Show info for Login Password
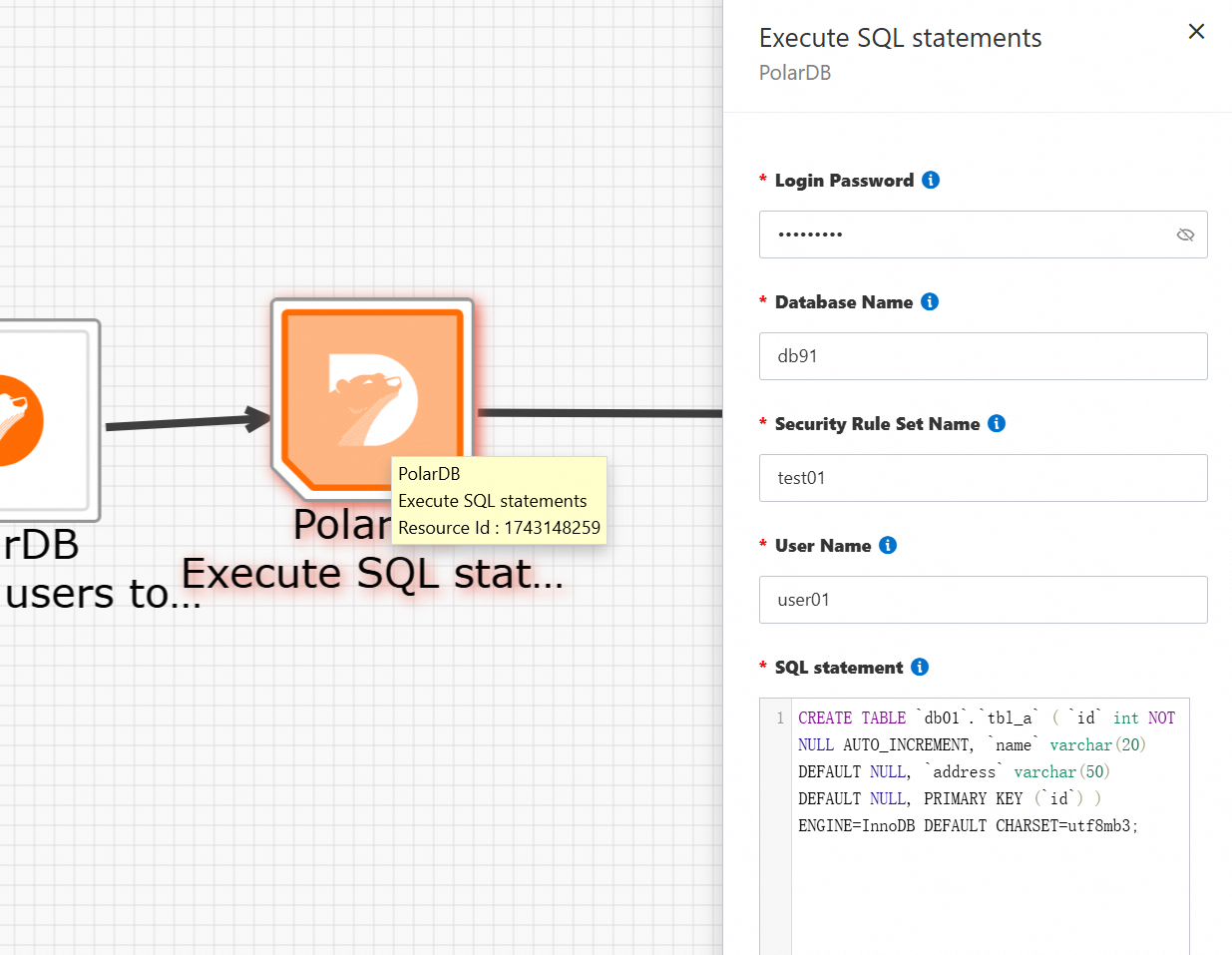1232x955 pixels. [931, 180]
